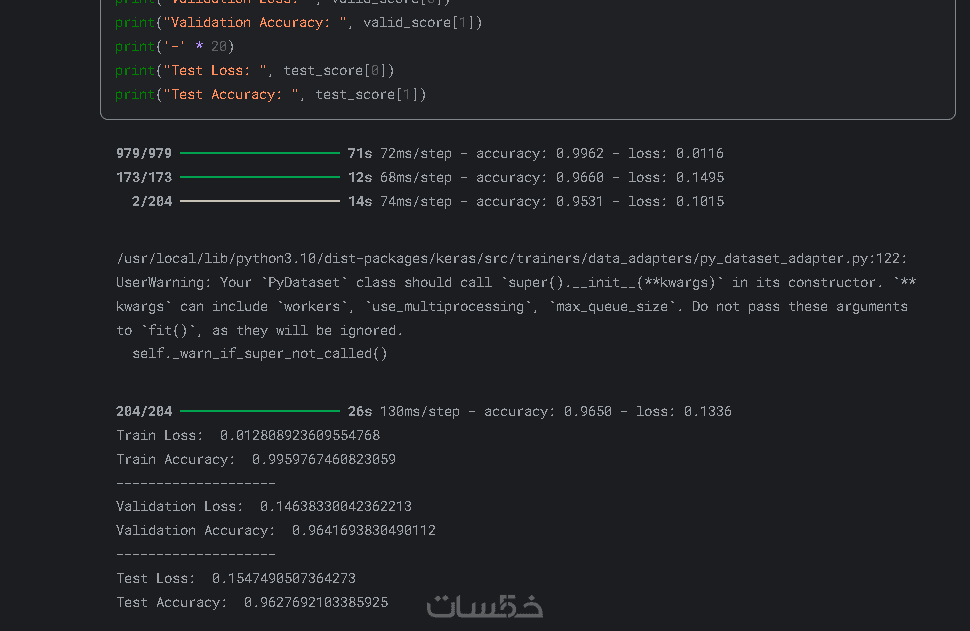Click the Validation Accuracy output value
Screen dimensions: 970x631
[x=364, y=530]
